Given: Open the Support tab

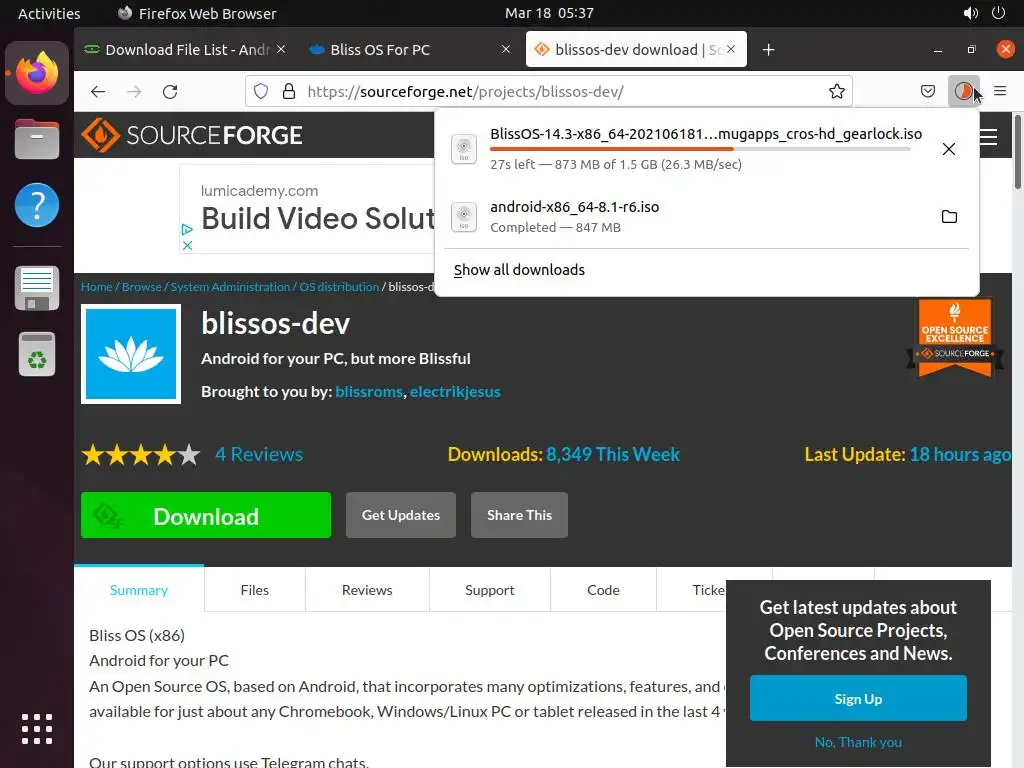Looking at the screenshot, I should click(x=490, y=590).
